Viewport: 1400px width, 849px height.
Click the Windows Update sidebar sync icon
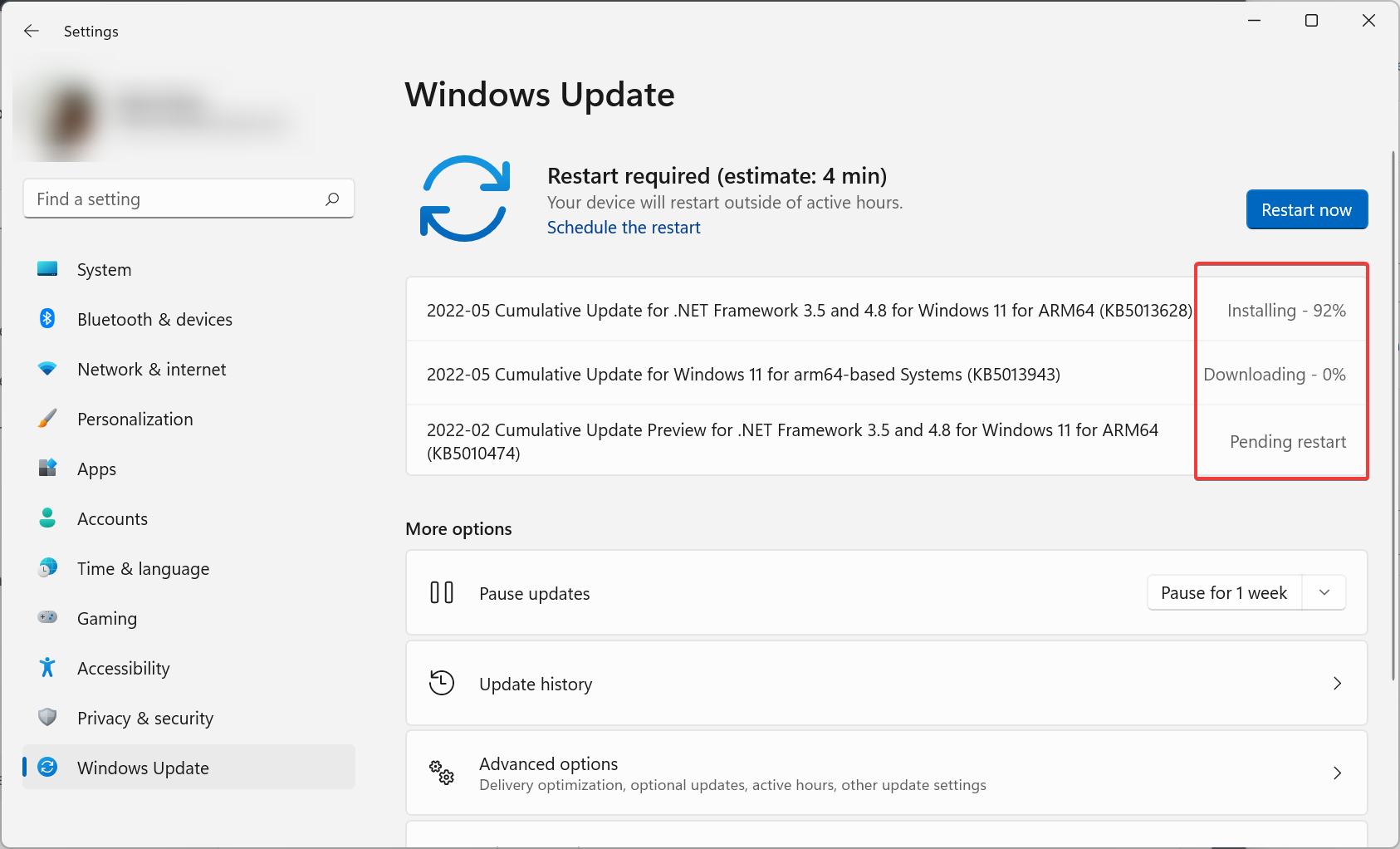point(47,767)
